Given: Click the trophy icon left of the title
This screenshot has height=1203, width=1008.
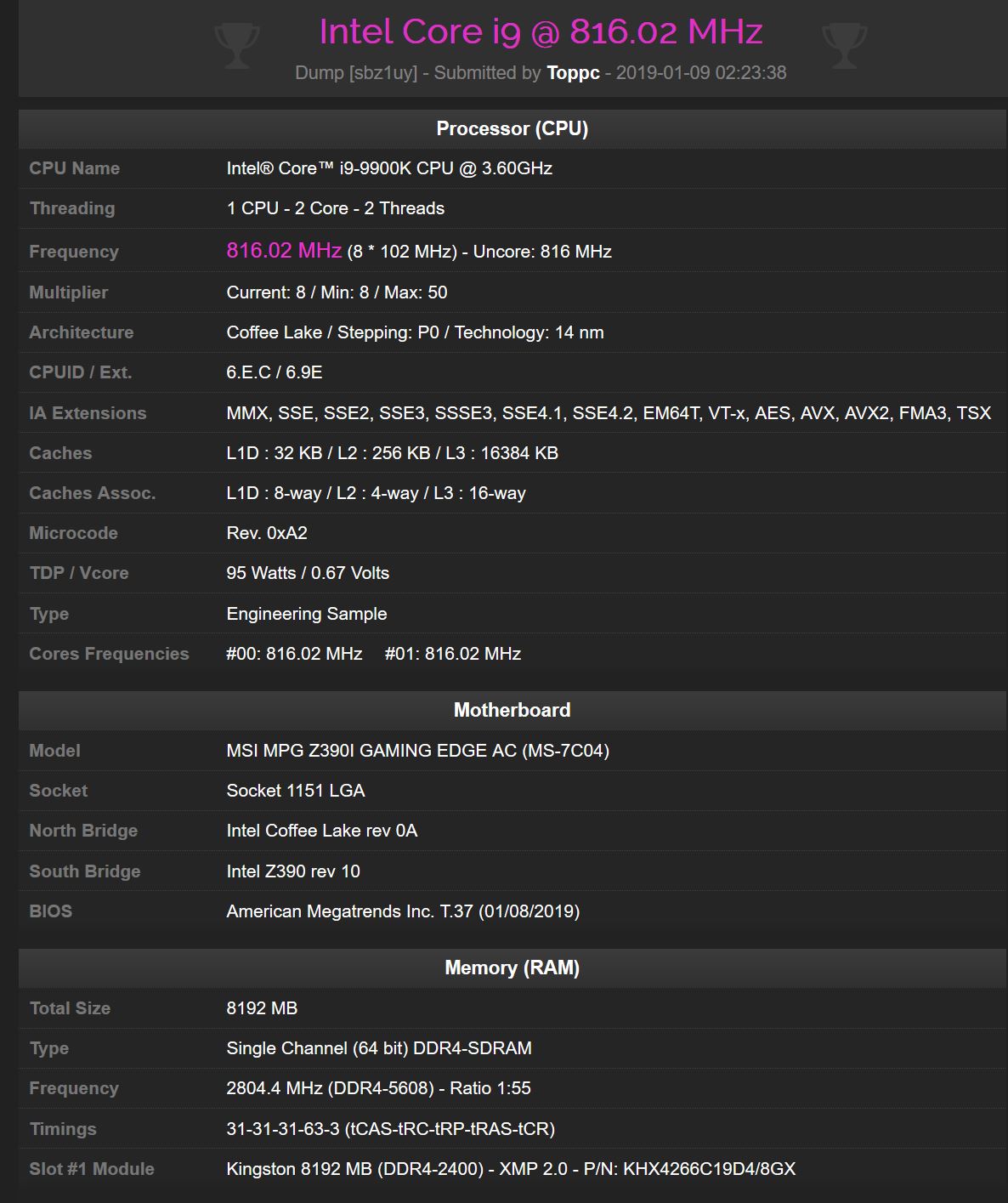Looking at the screenshot, I should pos(237,45).
